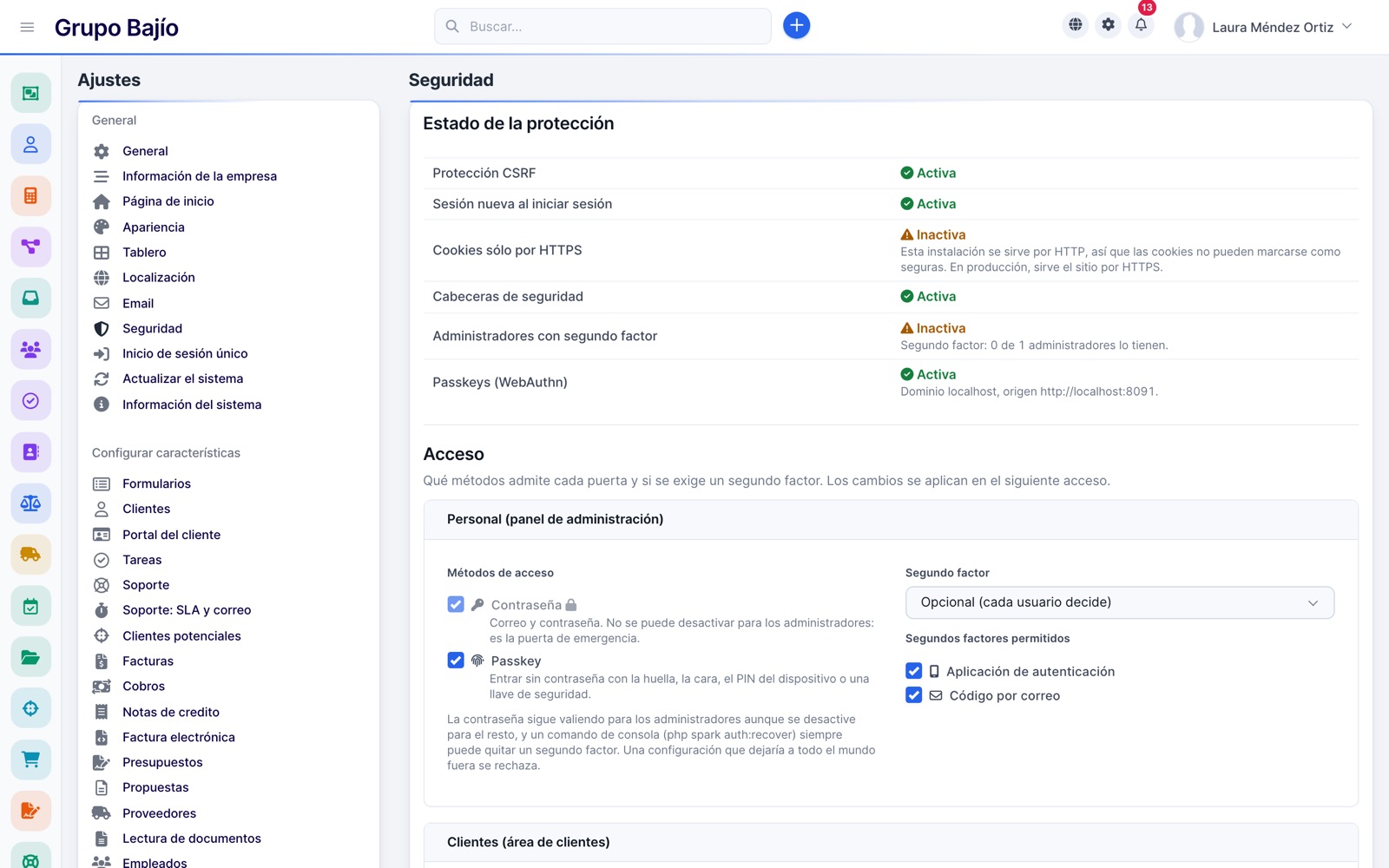Go to Portal del cliente settings
1389x868 pixels.
click(x=171, y=535)
